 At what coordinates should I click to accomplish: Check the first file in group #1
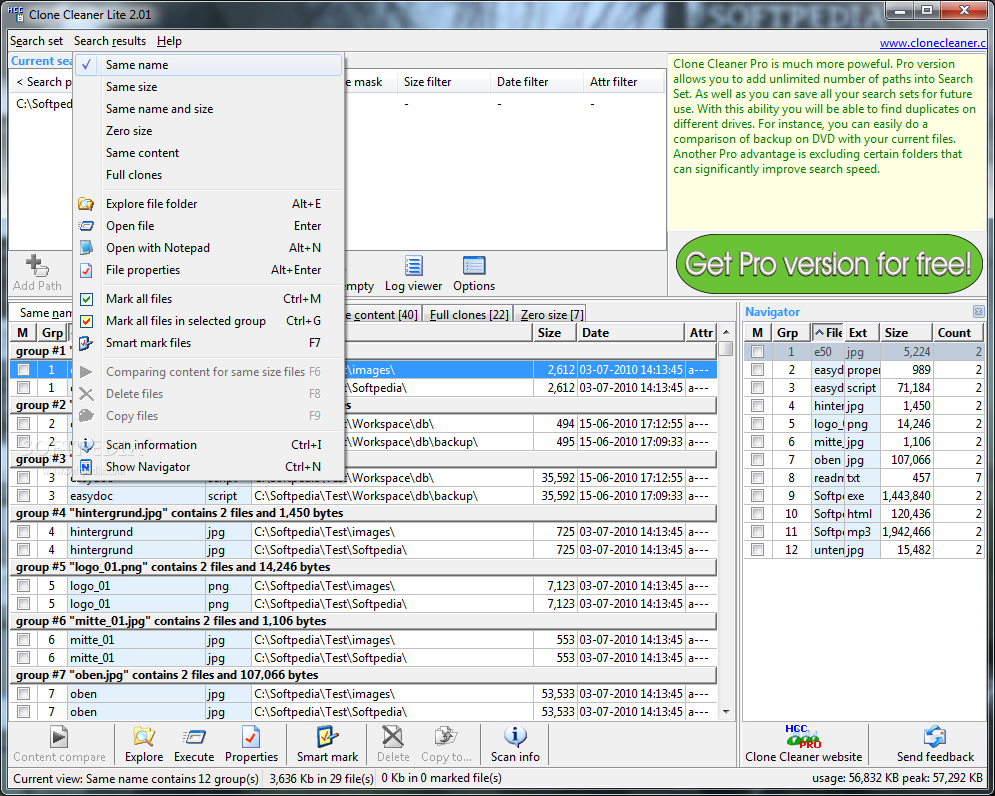pyautogui.click(x=23, y=369)
